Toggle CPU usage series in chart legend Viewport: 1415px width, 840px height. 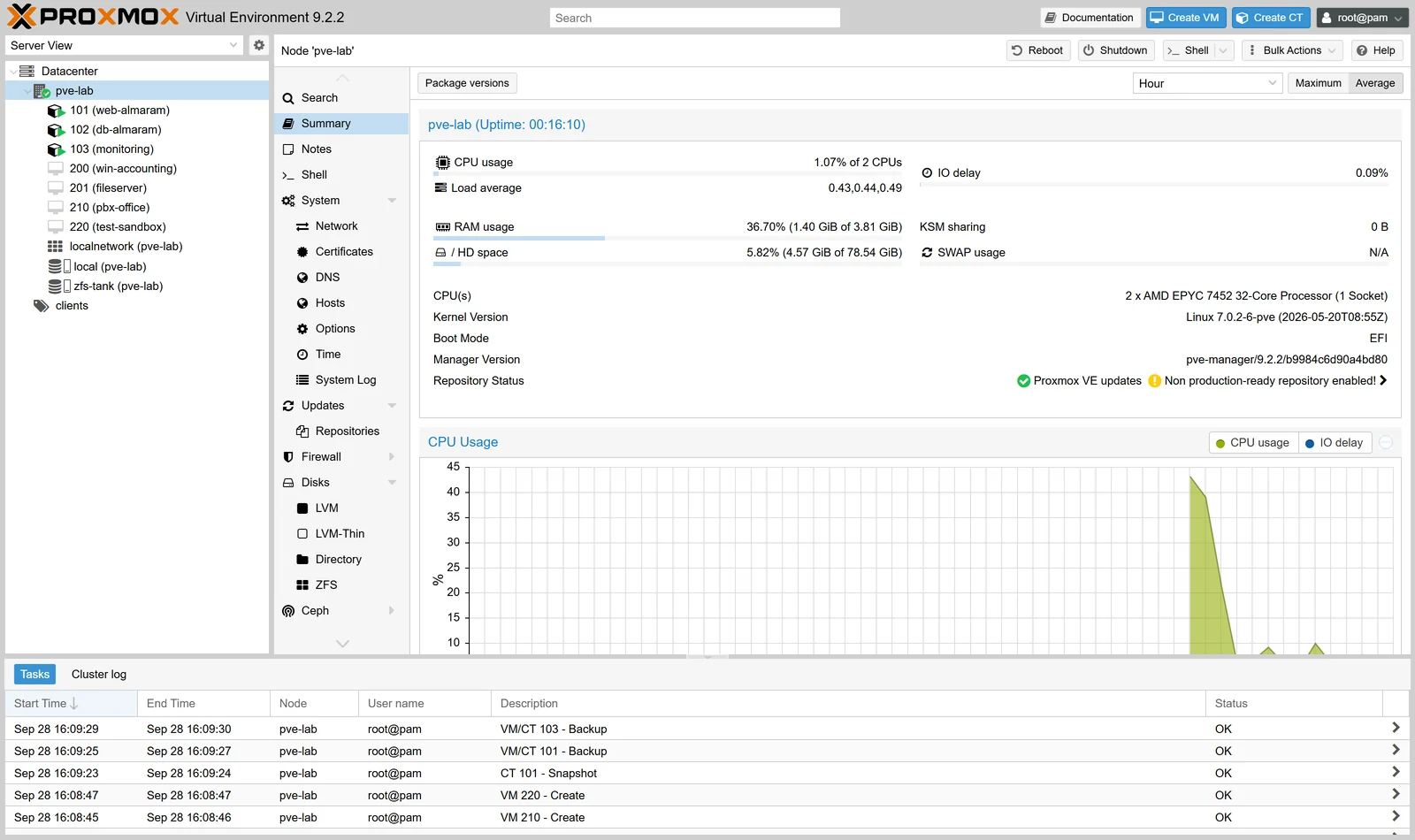click(x=1252, y=443)
